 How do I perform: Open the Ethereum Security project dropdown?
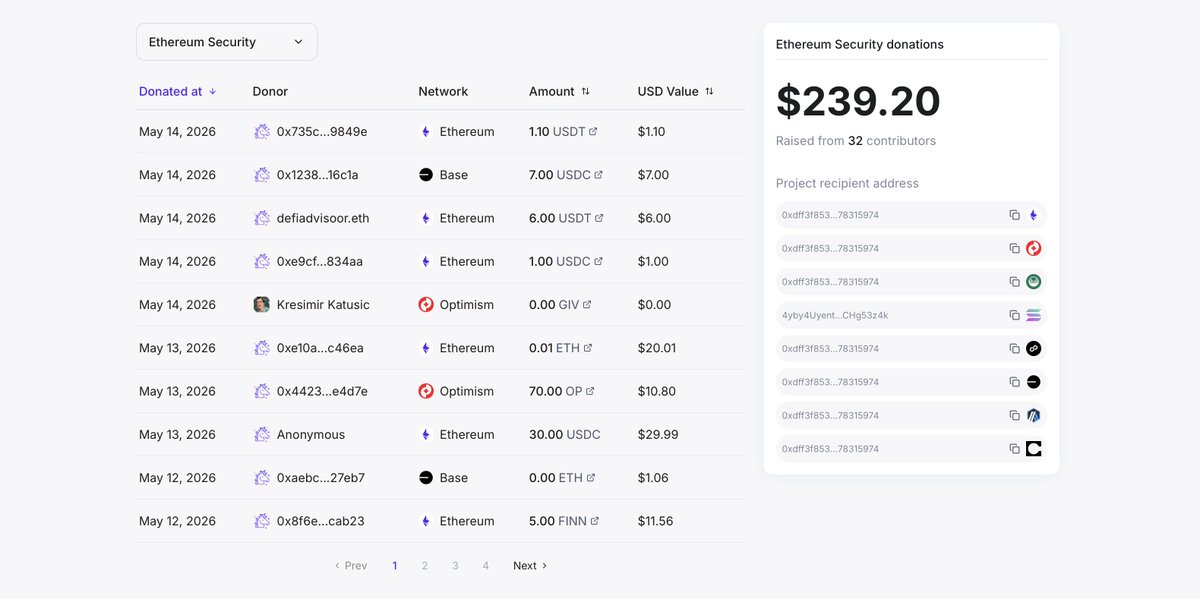coord(227,42)
